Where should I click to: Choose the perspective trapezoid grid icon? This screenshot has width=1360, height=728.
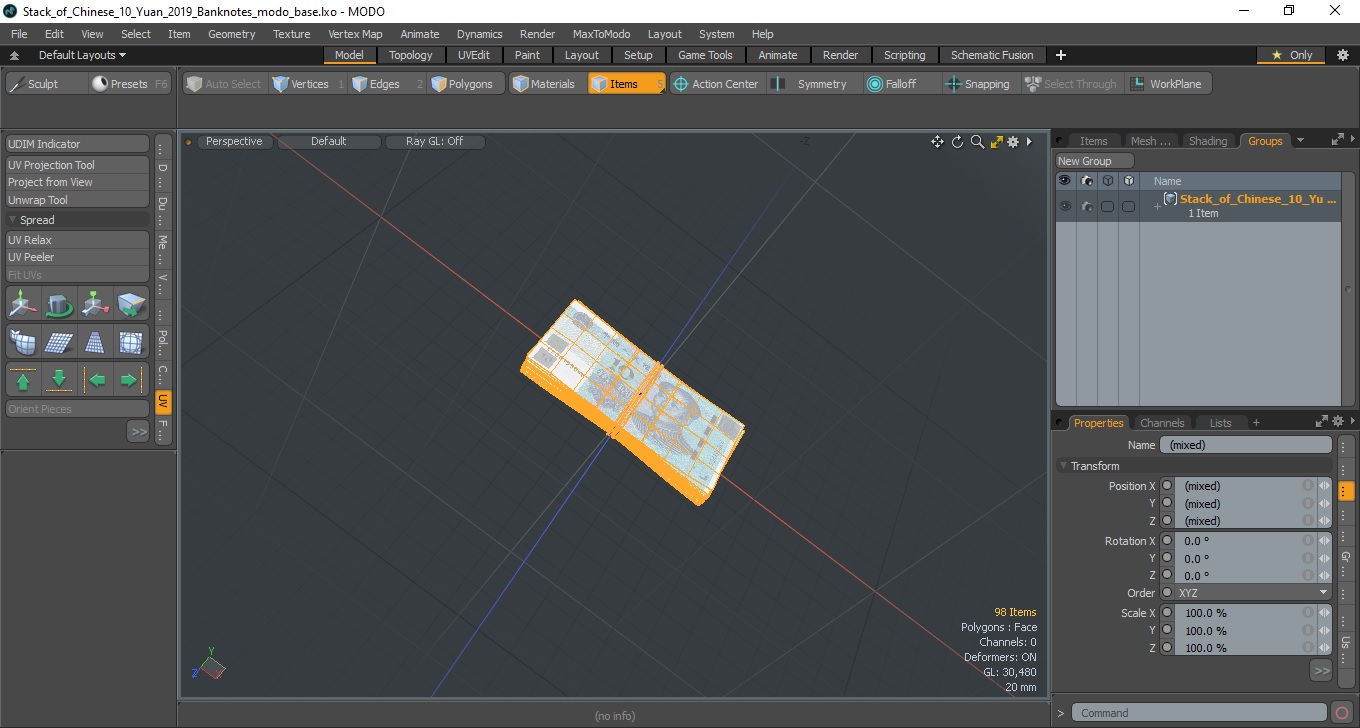click(95, 342)
